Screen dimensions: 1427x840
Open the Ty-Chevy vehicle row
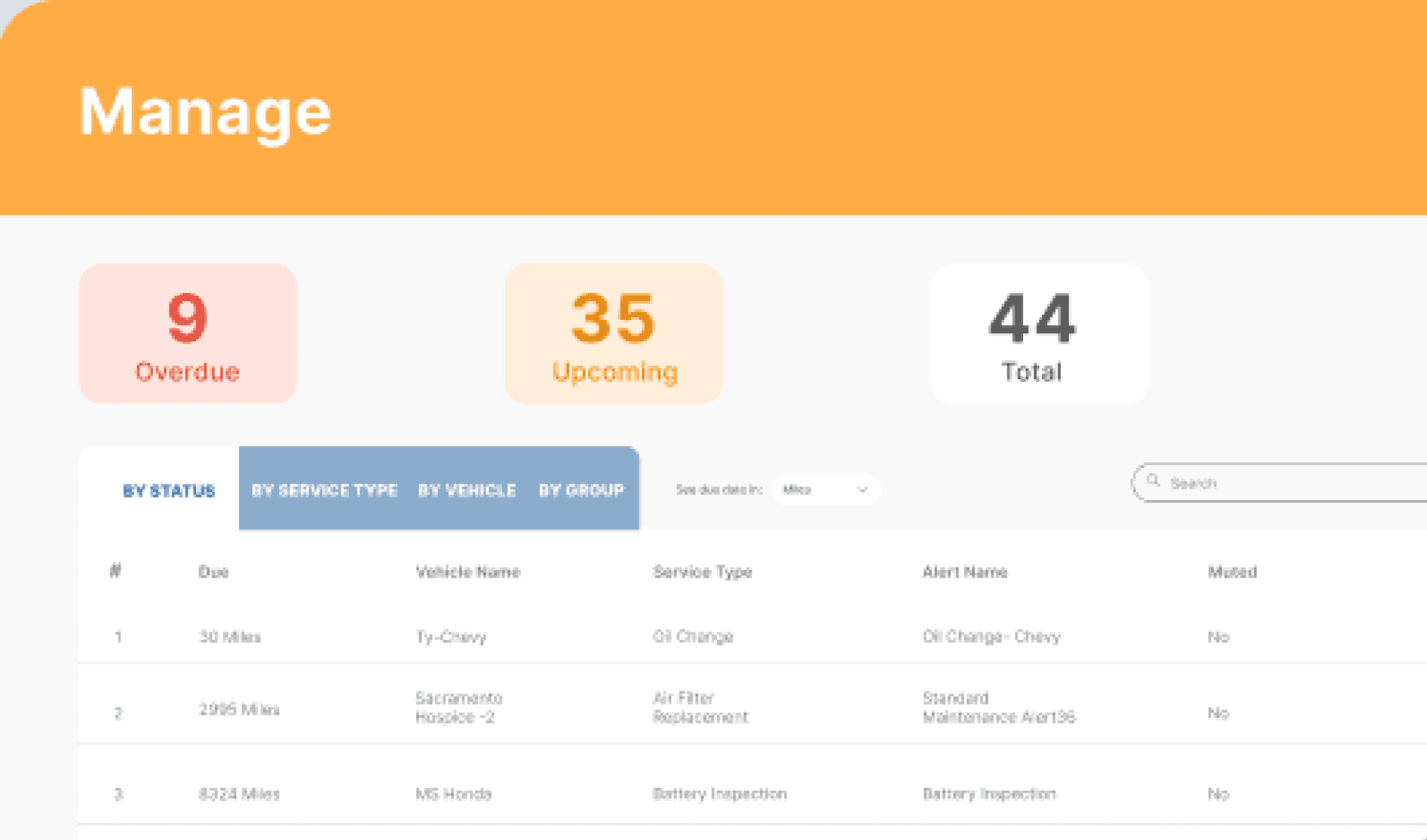point(752,636)
